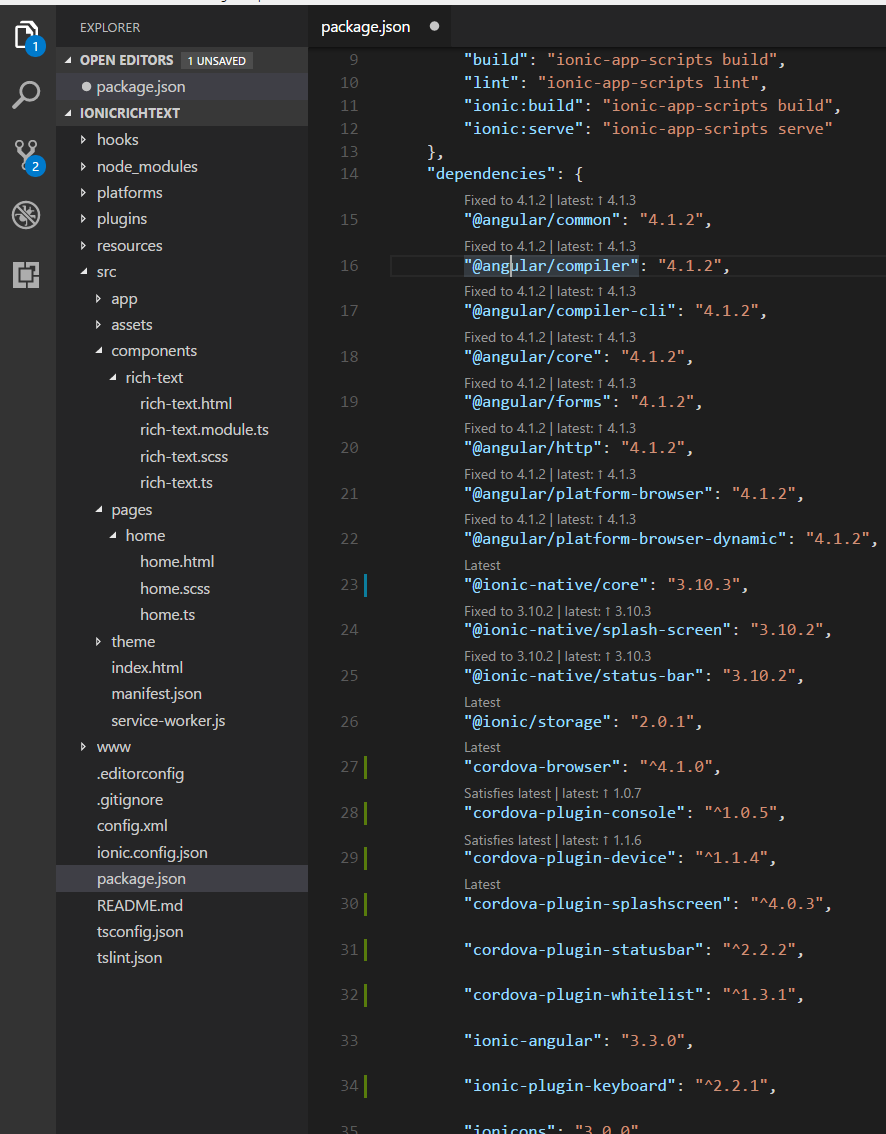The height and width of the screenshot is (1134, 886).
Task: Open the Explorer view in activity bar
Action: tap(27, 38)
